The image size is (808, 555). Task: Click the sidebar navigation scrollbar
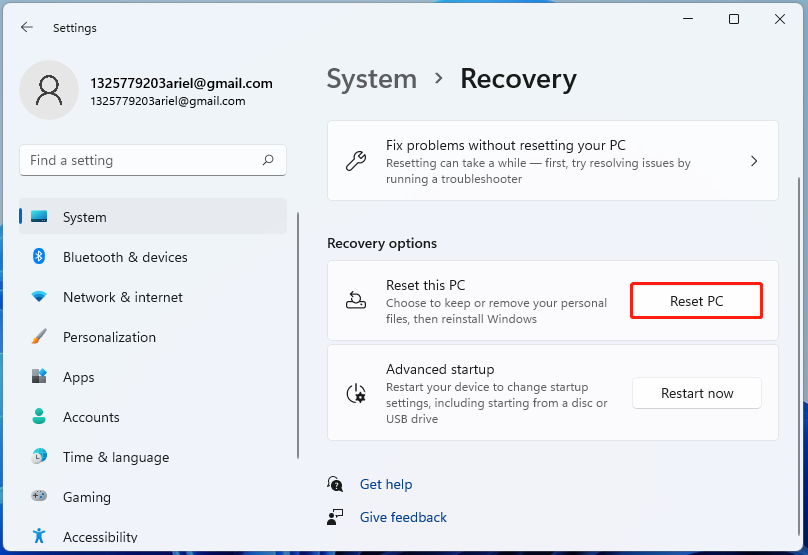click(298, 335)
